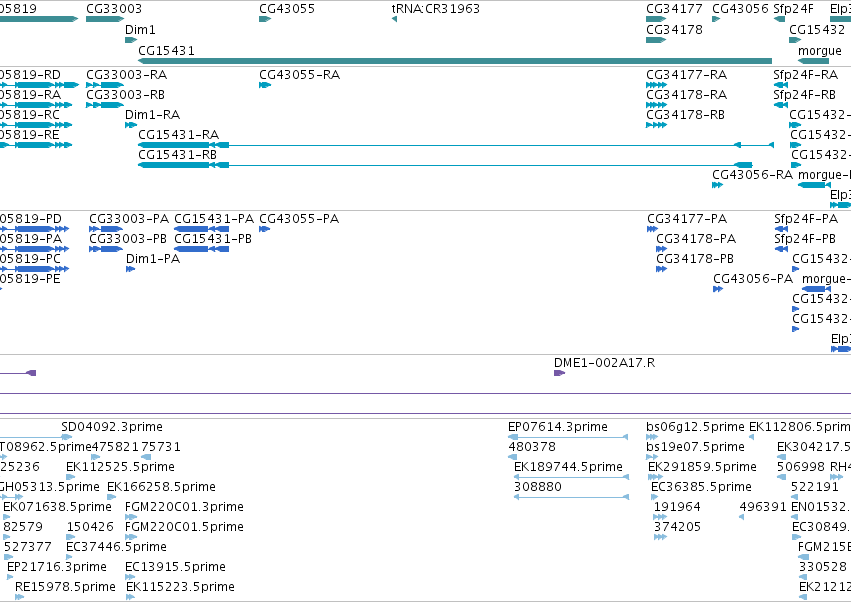Select EST RE15978.5prime
Viewport: 851px width, 602px height.
click(65, 587)
